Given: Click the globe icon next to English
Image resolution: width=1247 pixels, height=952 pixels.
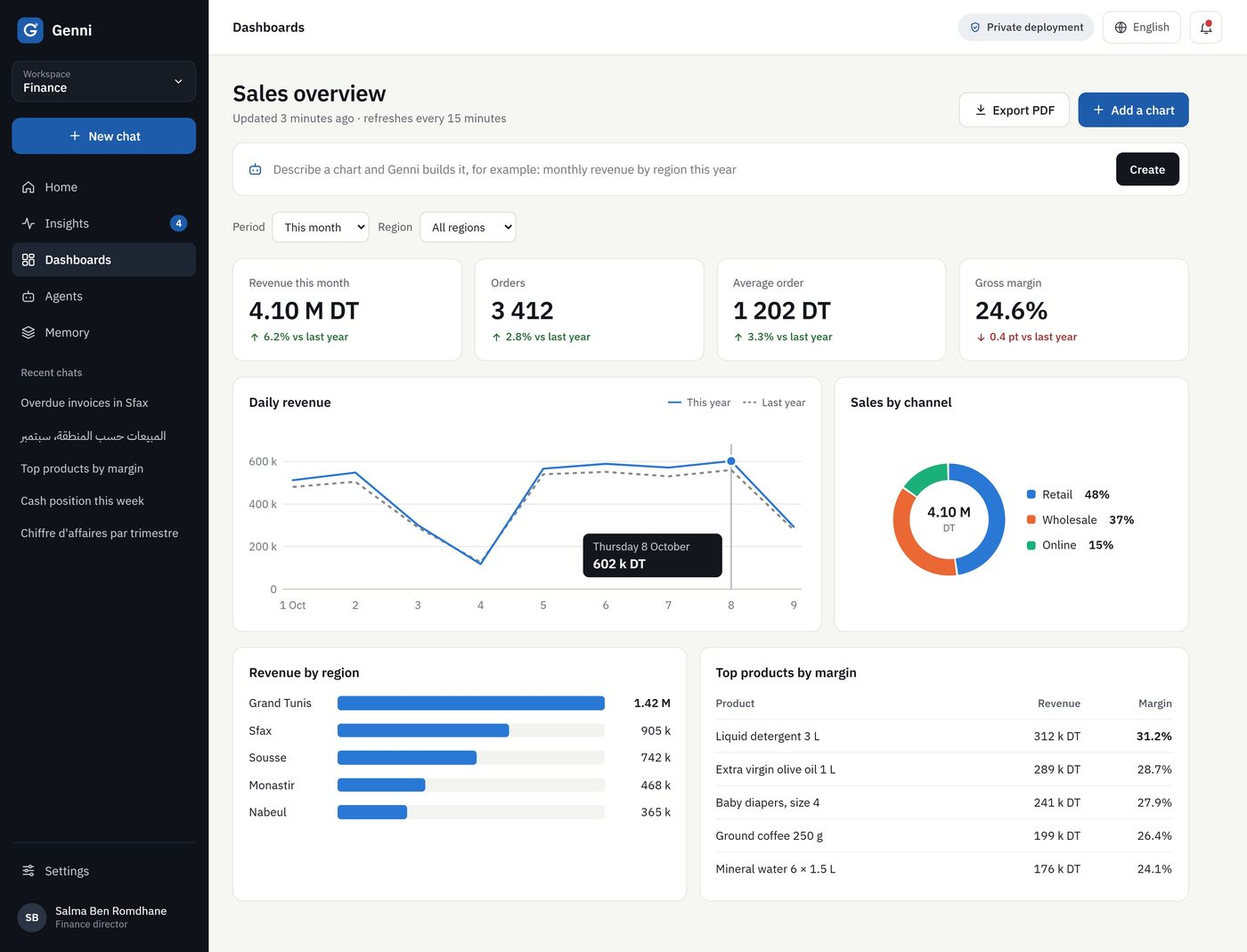Looking at the screenshot, I should (x=1121, y=28).
